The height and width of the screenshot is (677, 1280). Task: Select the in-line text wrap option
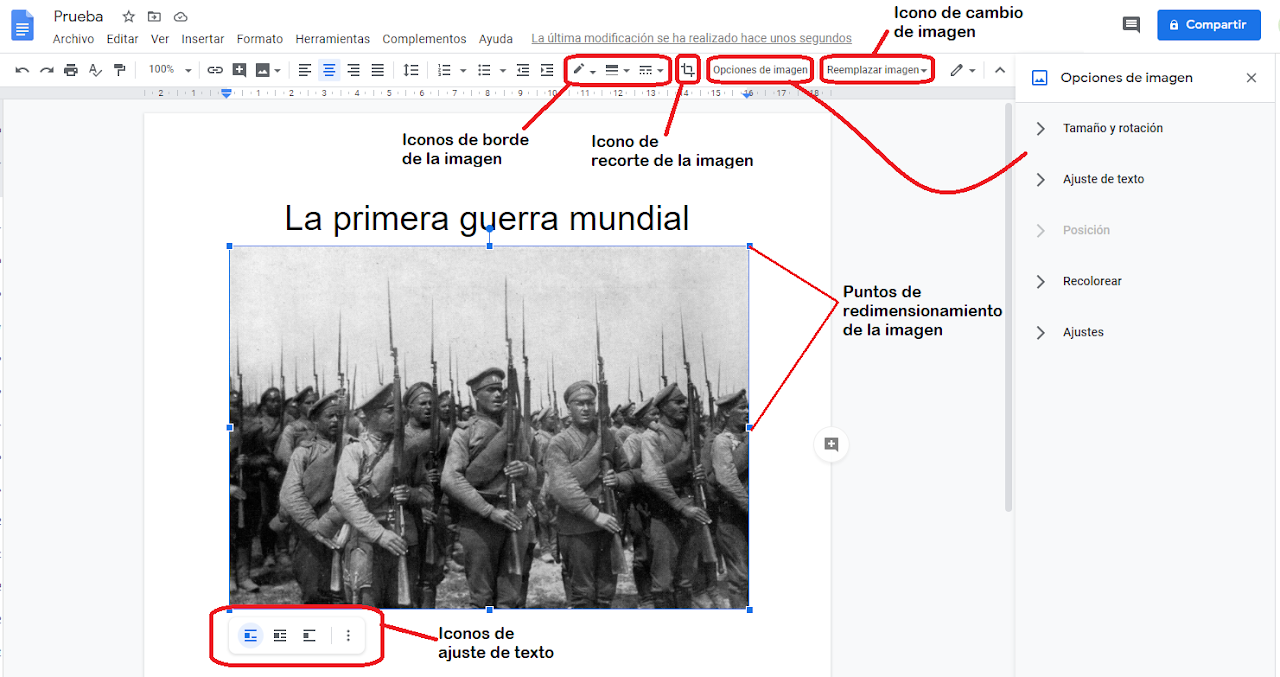250,635
